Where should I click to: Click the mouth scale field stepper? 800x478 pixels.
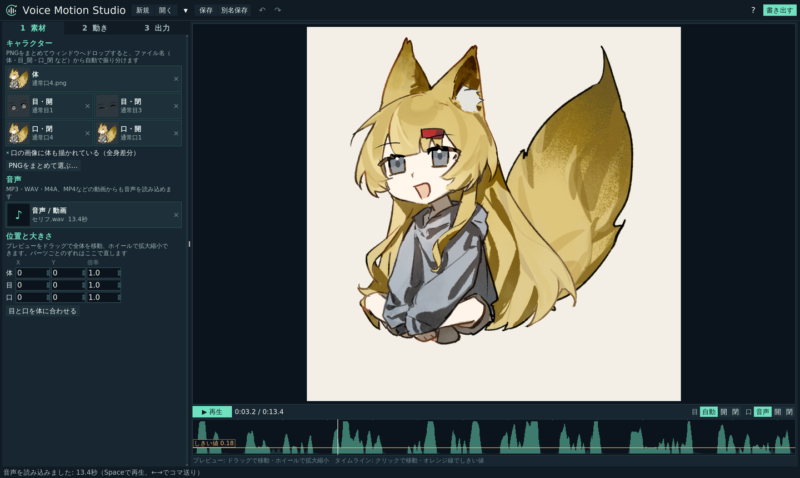(119, 297)
